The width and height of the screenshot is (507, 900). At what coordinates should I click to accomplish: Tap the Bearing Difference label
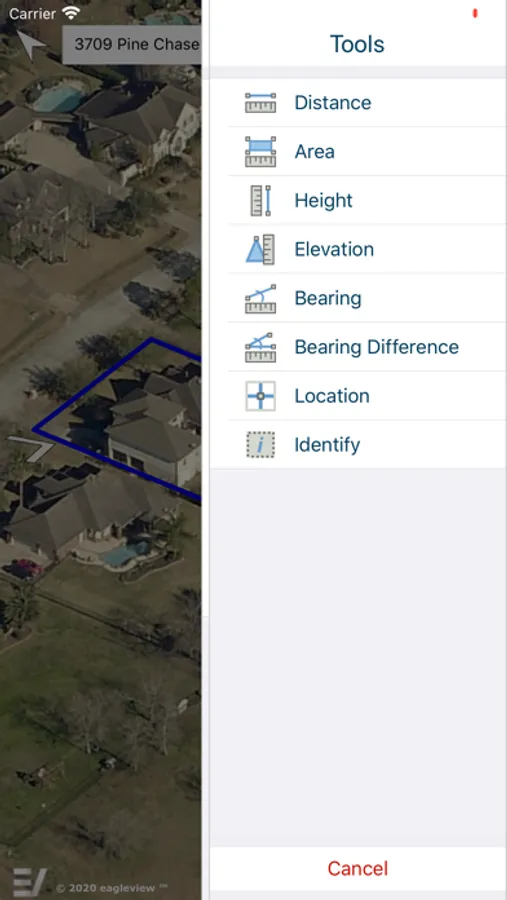point(377,347)
